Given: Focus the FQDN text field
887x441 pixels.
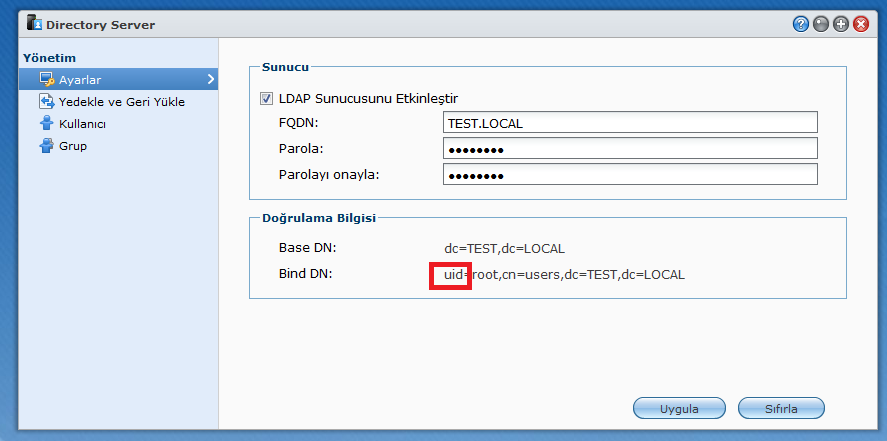Looking at the screenshot, I should (x=630, y=123).
